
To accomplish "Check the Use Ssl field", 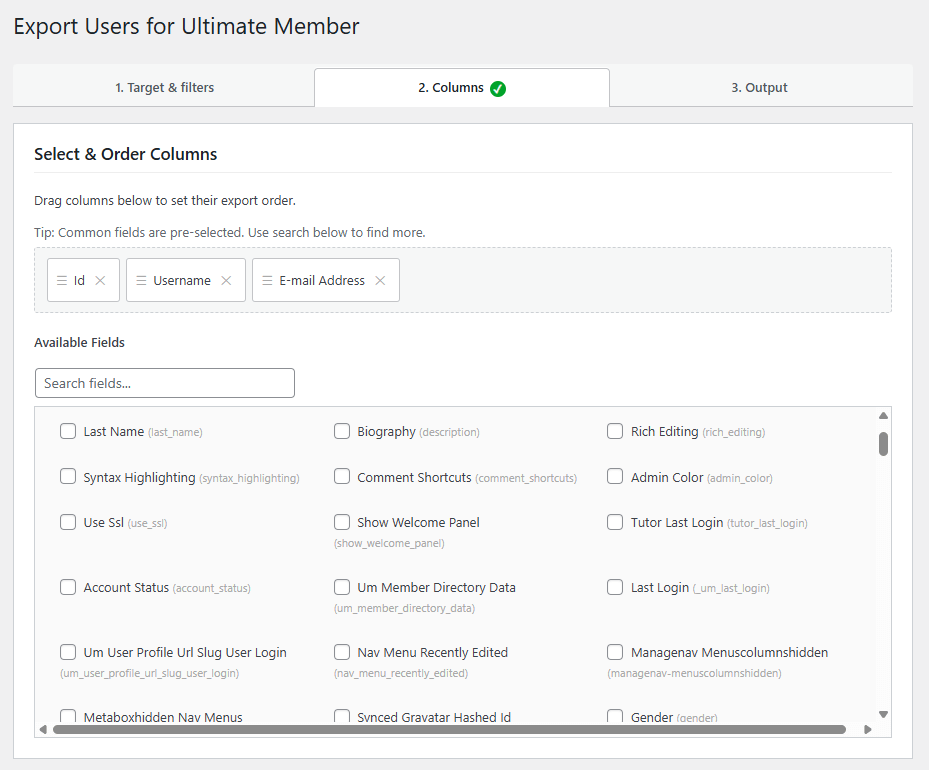I will [x=68, y=522].
